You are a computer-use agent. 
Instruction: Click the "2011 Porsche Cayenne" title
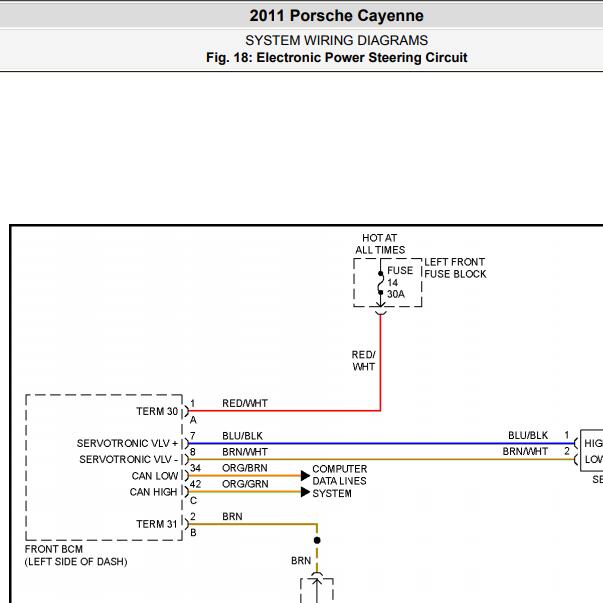[x=336, y=16]
